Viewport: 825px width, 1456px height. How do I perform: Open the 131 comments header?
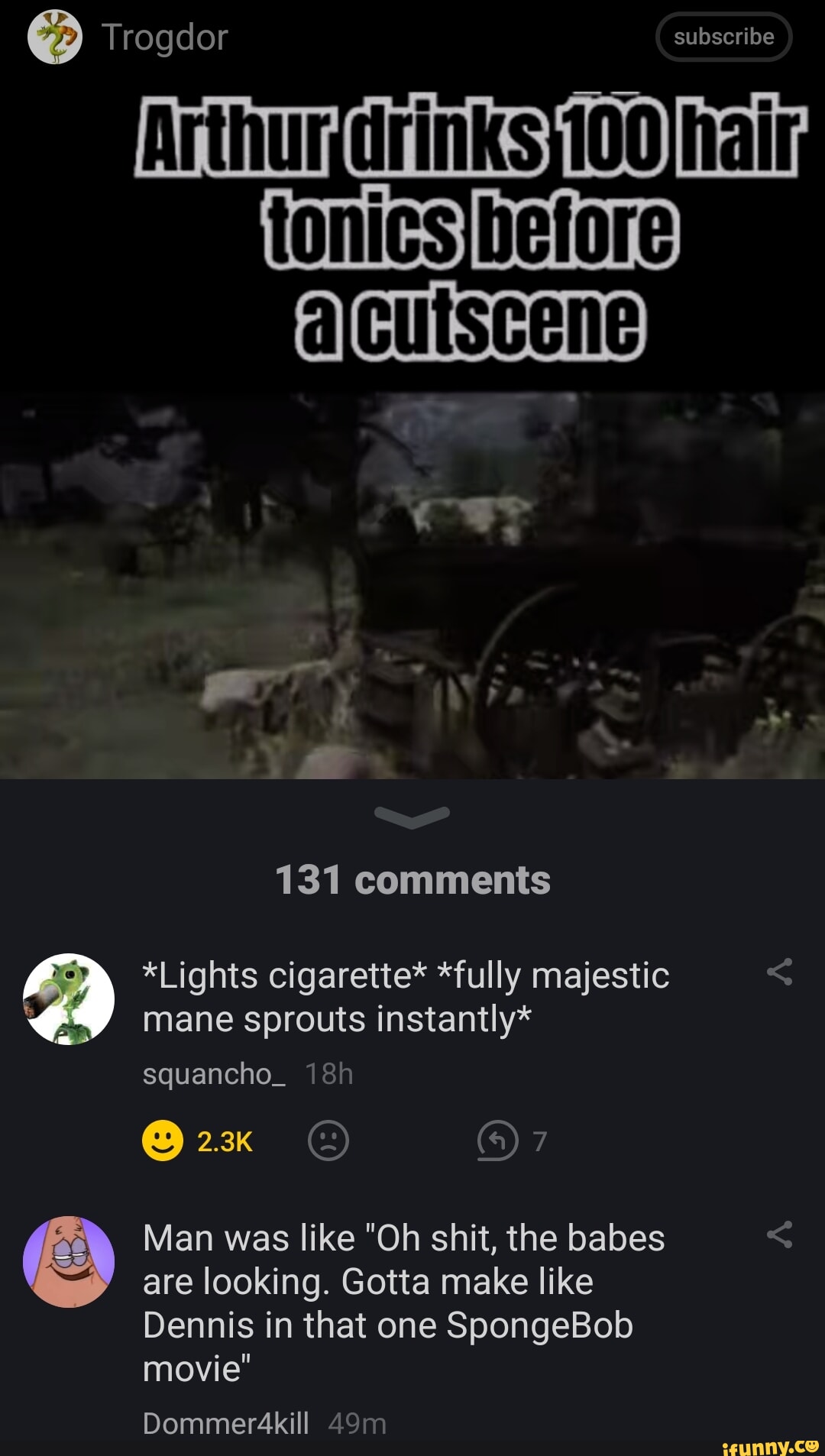[x=412, y=880]
